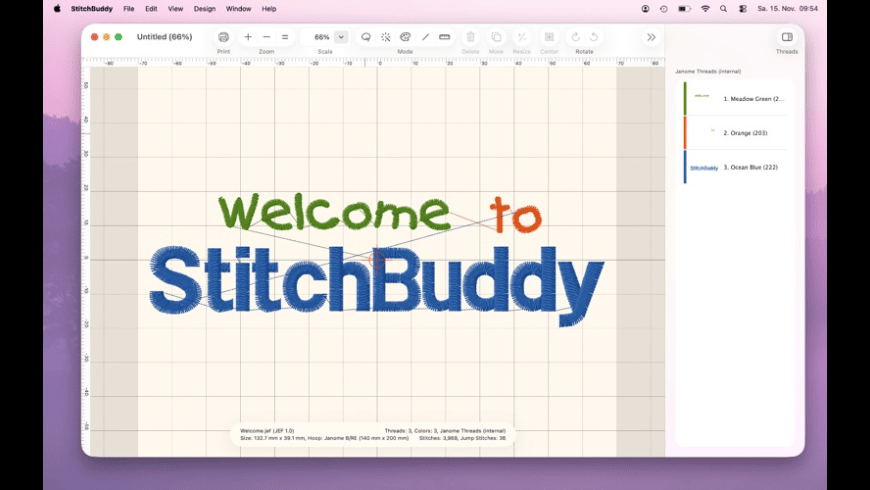The image size is (870, 490).
Task: Click the date and time Sa. 15. Nov.
Action: click(x=788, y=9)
